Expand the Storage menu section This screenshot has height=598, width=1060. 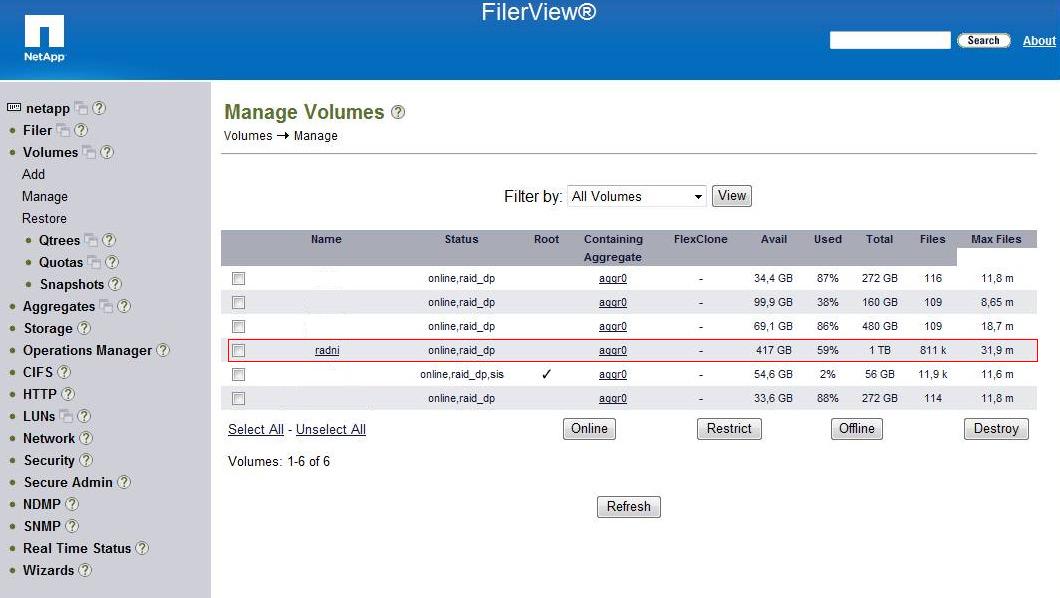(x=48, y=328)
